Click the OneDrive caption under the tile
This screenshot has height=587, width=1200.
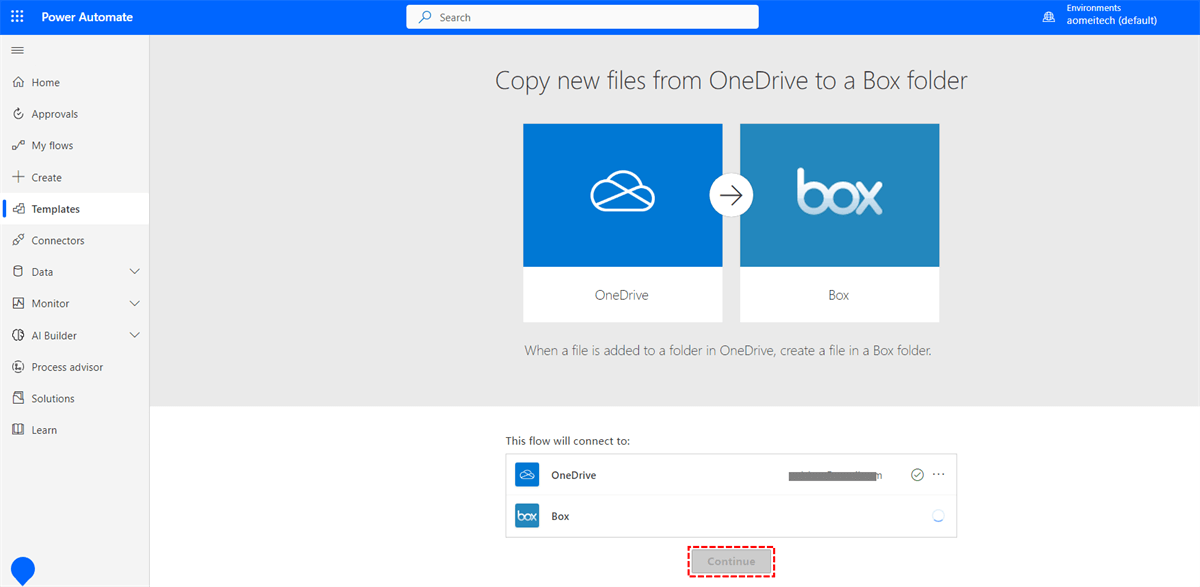tap(622, 295)
